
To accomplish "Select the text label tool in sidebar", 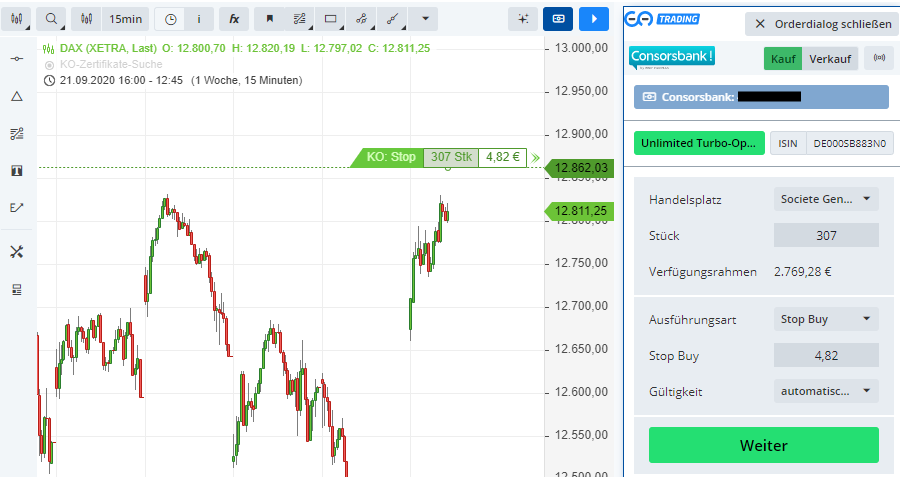I will tap(17, 170).
